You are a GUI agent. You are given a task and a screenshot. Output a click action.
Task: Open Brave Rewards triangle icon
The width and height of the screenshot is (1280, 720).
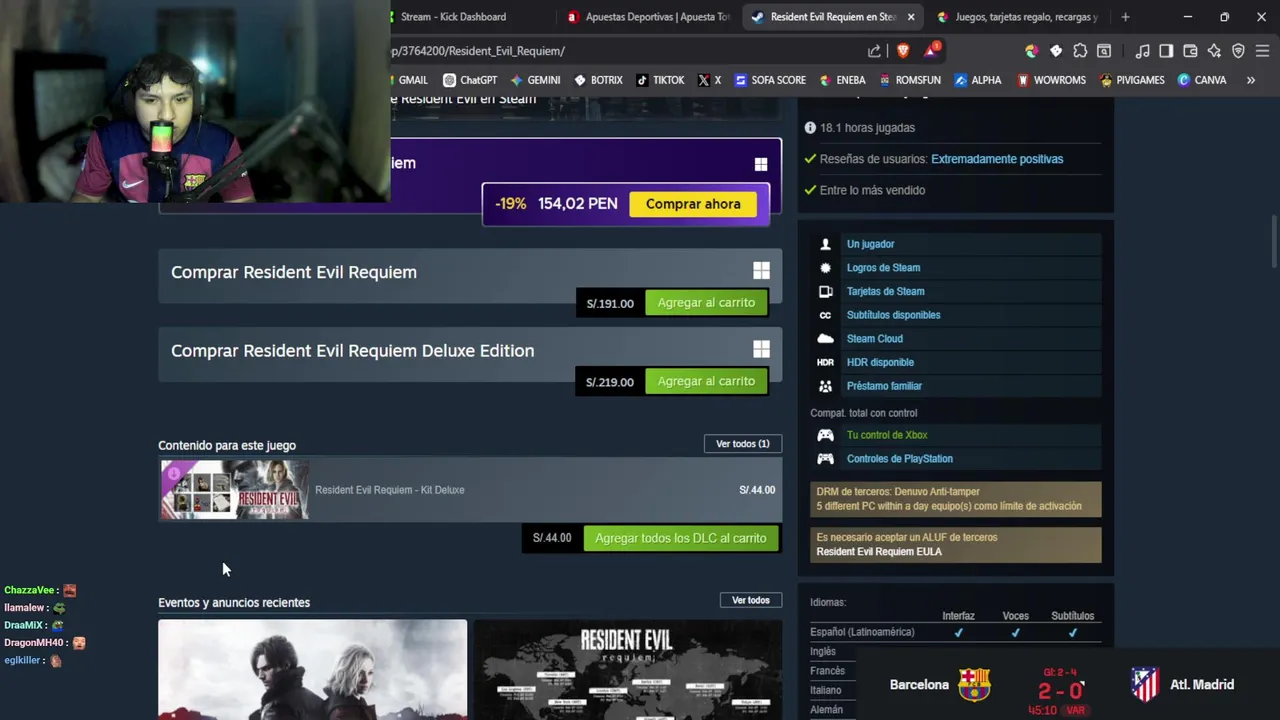tap(931, 50)
